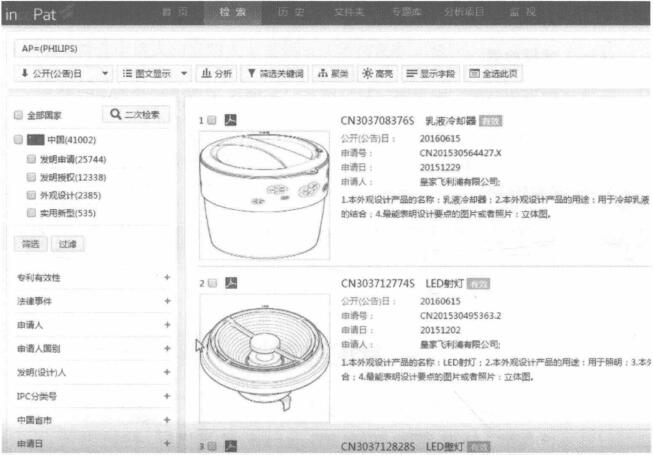Expand the 法律事件 filter
Screen dimensions: 653x455
click(x=167, y=301)
